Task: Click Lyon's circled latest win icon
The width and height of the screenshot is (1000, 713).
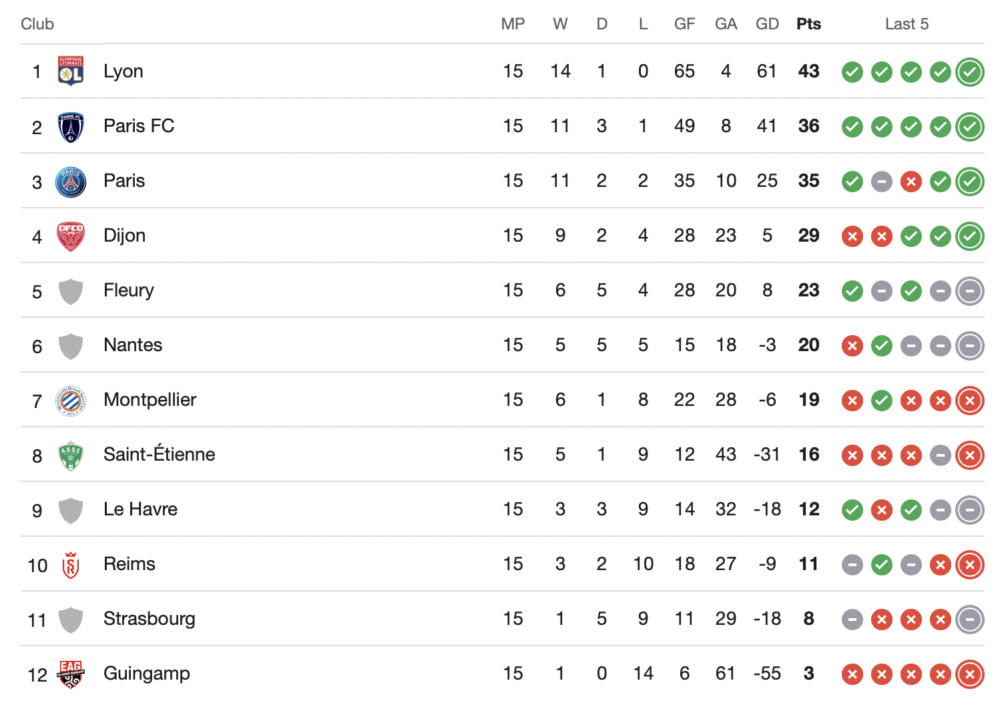Action: tap(969, 72)
